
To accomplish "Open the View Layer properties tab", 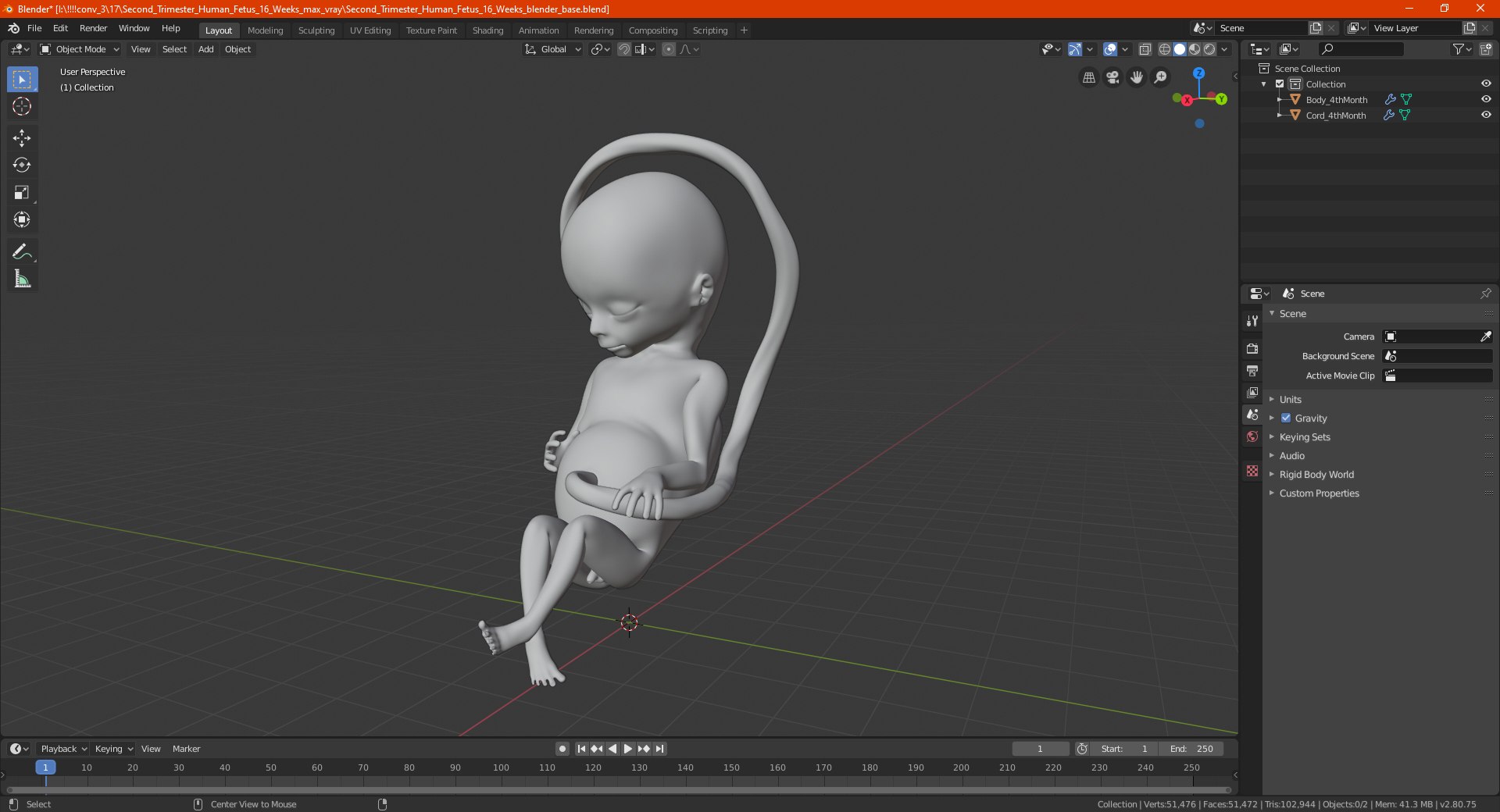I will (1252, 392).
